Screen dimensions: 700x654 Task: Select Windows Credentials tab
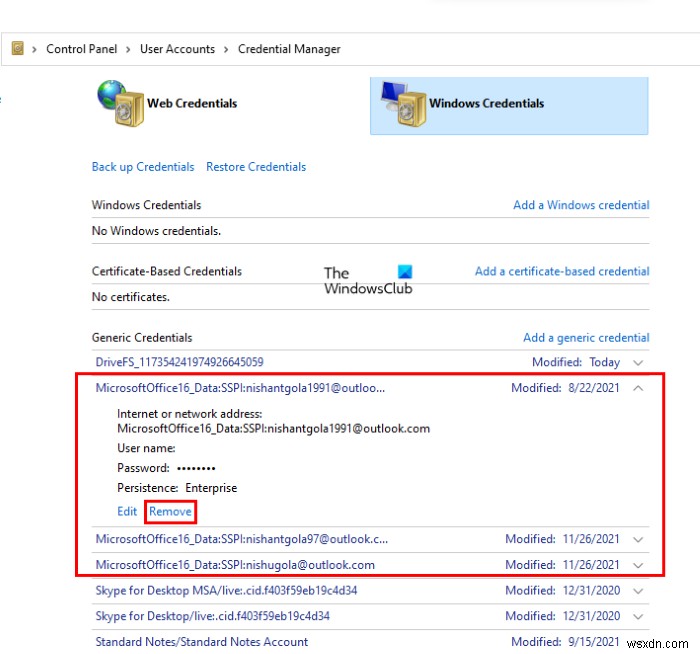509,106
